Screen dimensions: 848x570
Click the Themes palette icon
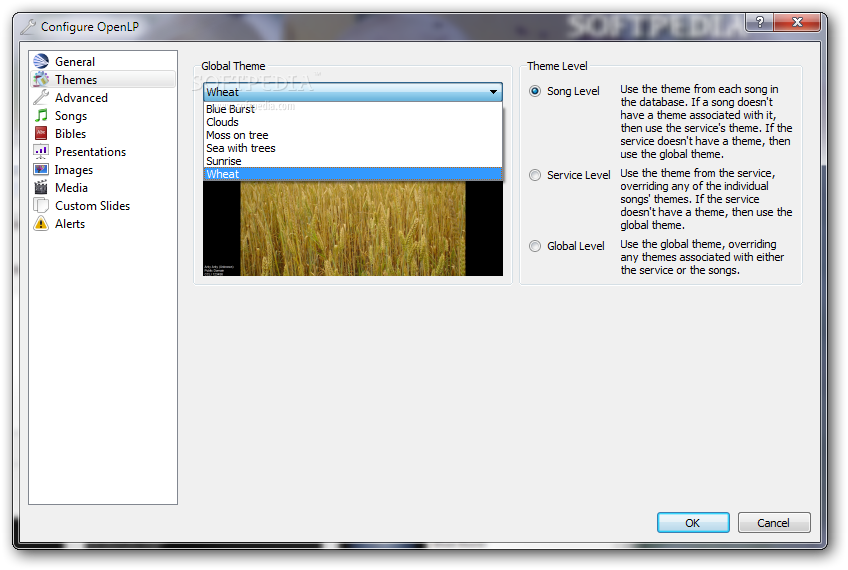pos(41,79)
